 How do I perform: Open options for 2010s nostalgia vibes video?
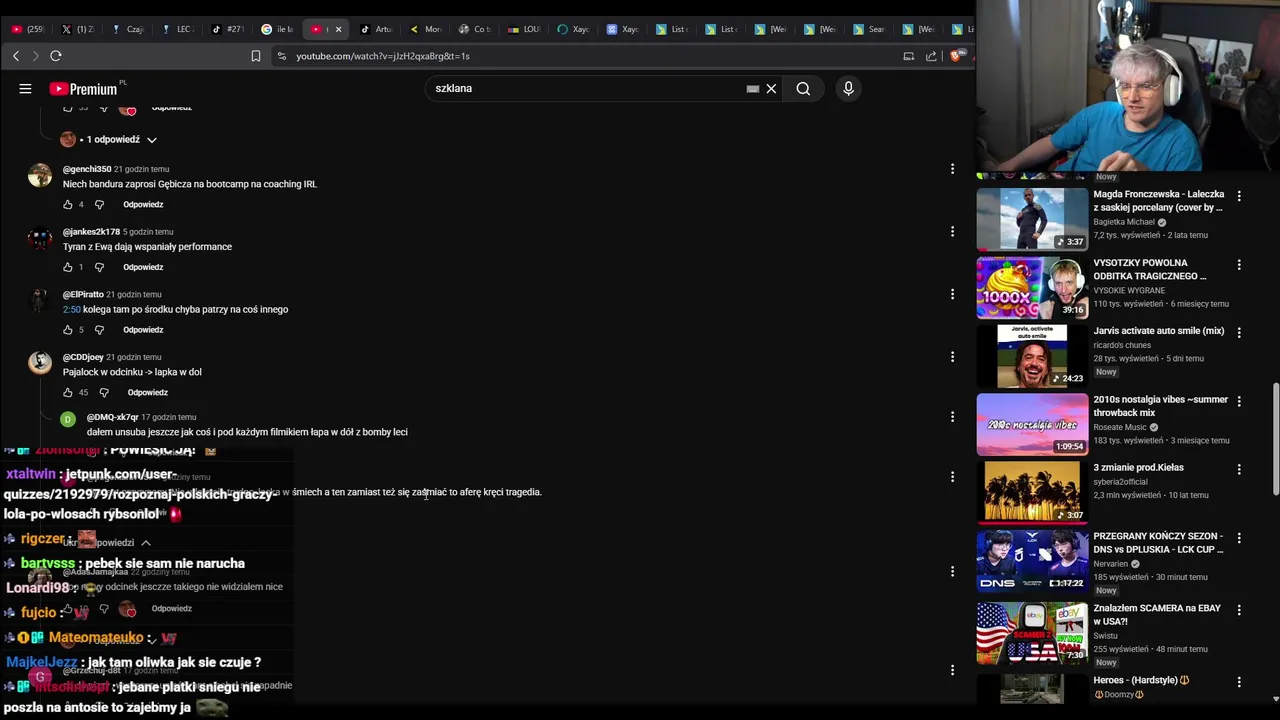tap(1239, 401)
